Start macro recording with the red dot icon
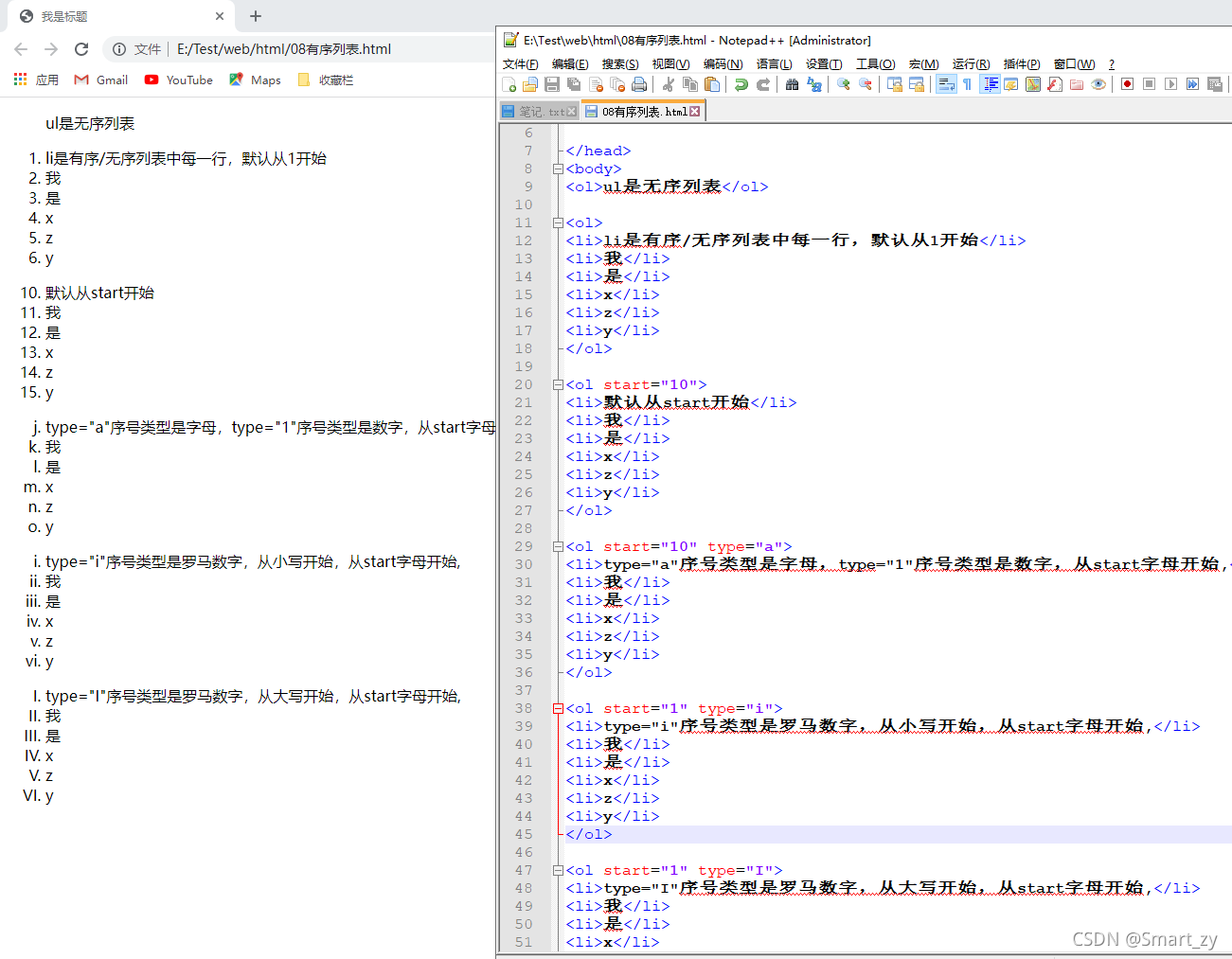This screenshot has width=1232, height=959. [1127, 84]
